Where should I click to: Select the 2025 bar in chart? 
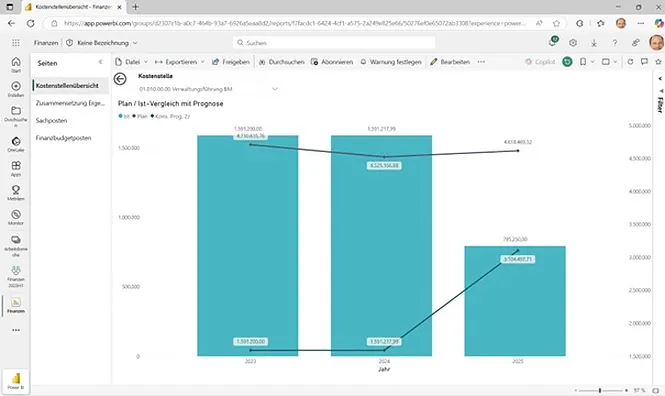[515, 301]
